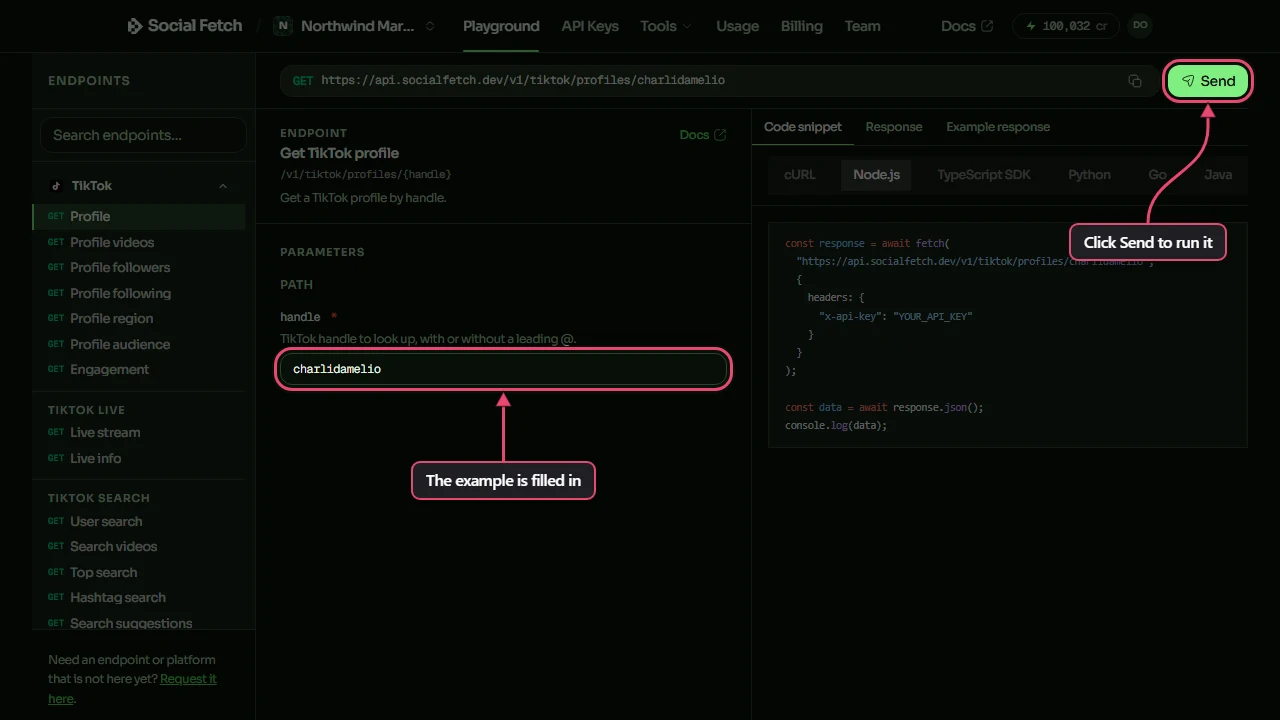Choose the User search endpoint
1280x720 pixels.
coord(139,521)
